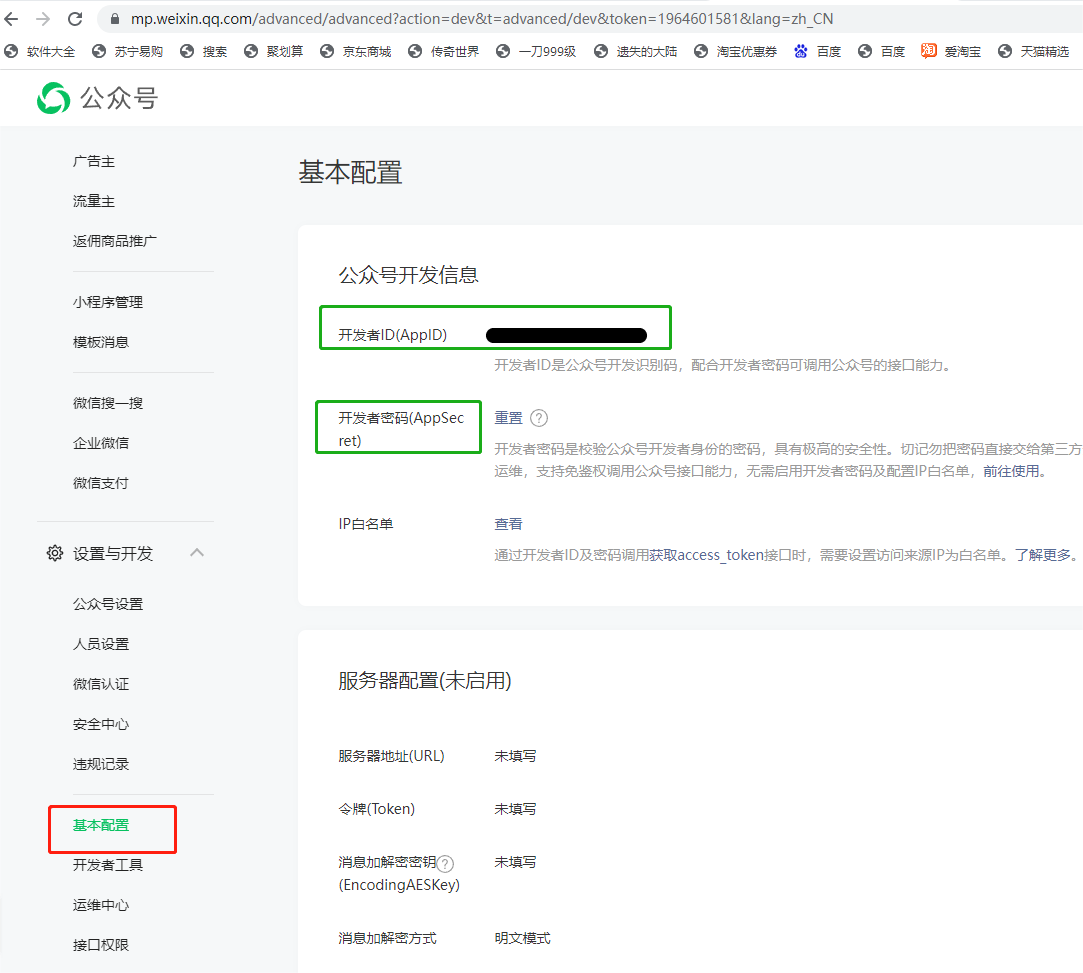Click the 服务器配置(未启用) heading
This screenshot has height=973, width=1083.
[x=425, y=680]
